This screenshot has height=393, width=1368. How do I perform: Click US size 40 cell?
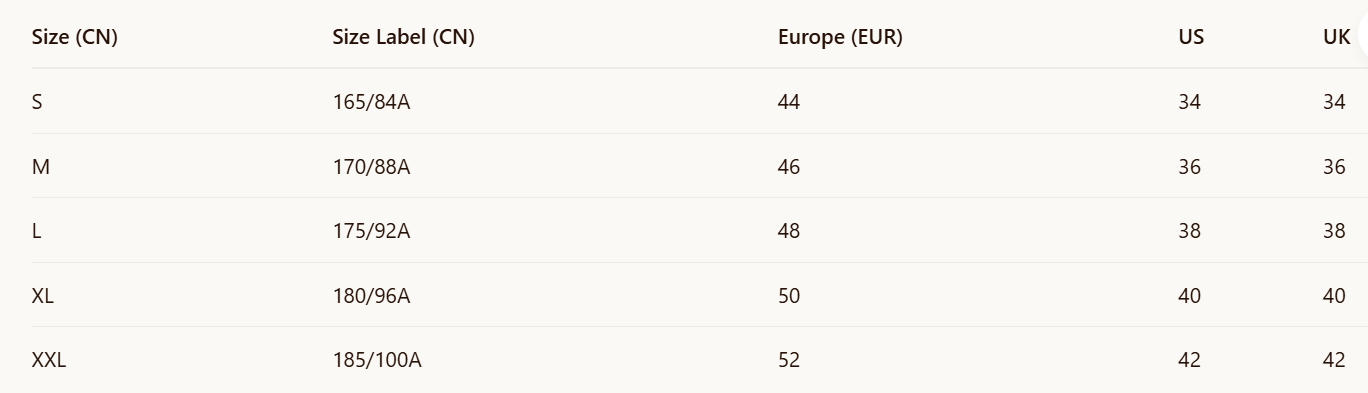click(1190, 296)
